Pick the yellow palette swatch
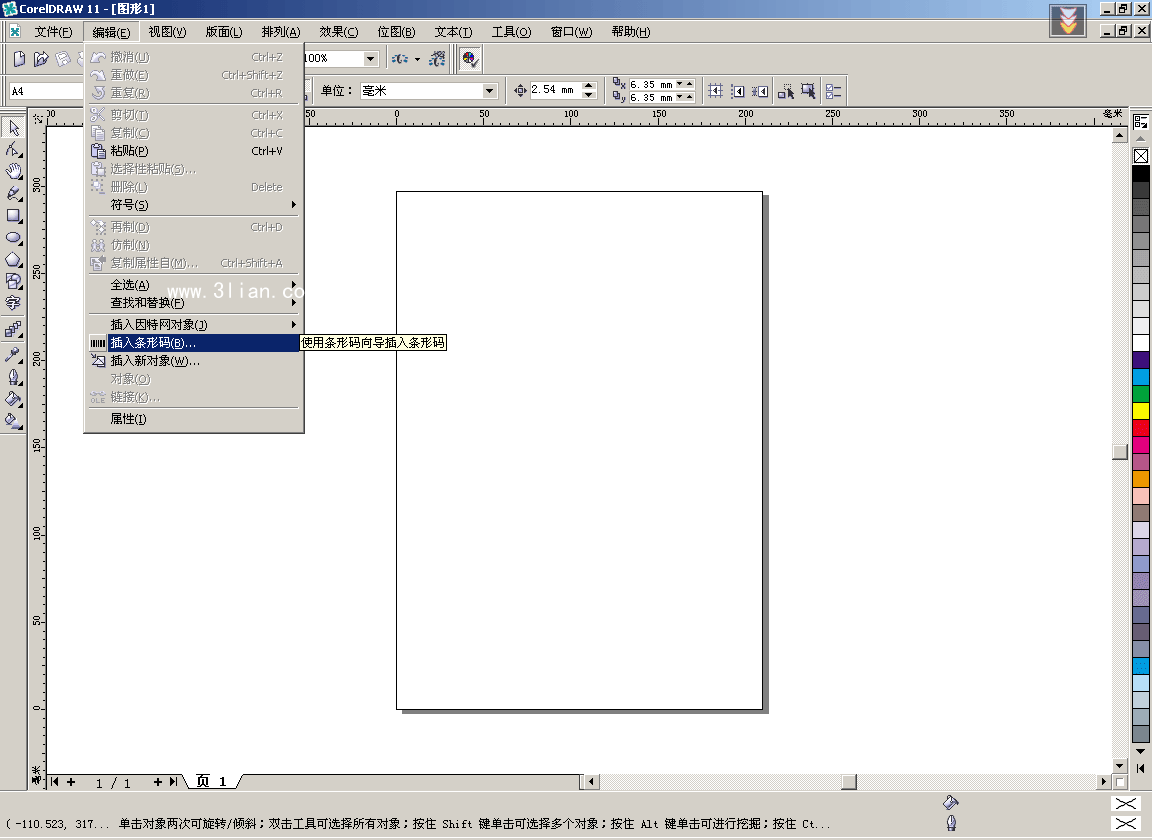1152x840 pixels. click(x=1140, y=410)
